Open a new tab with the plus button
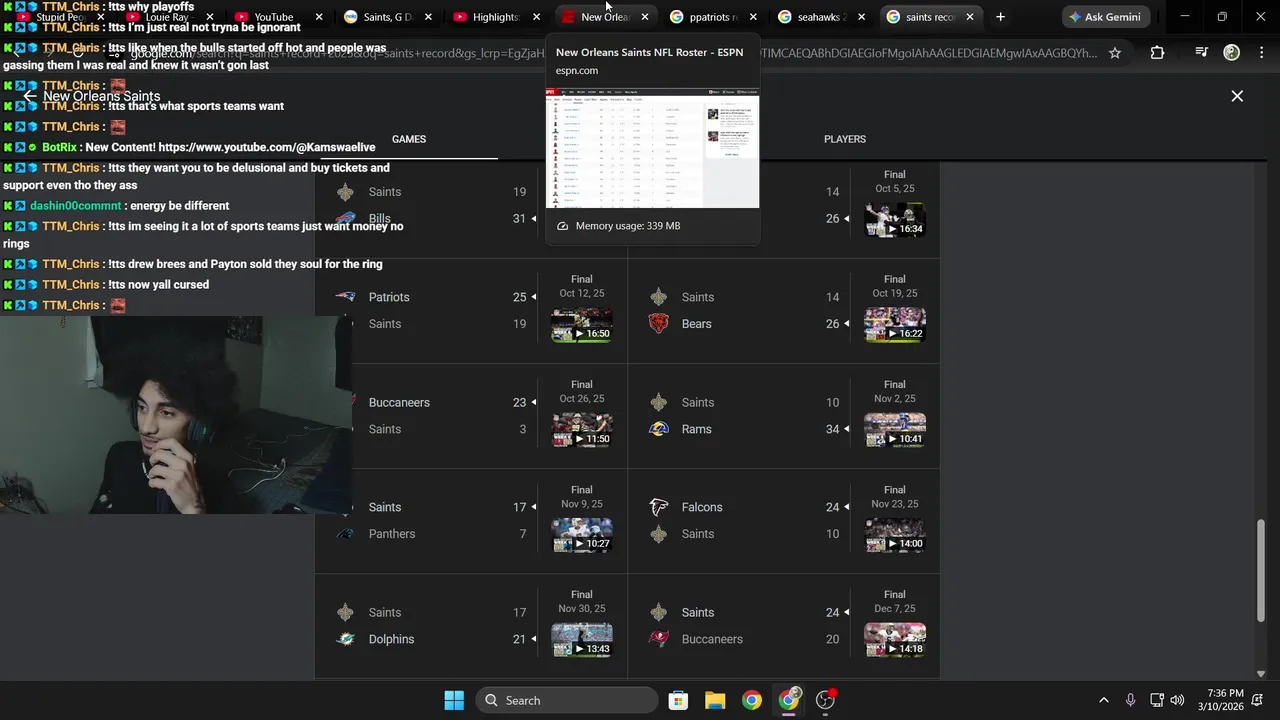 pyautogui.click(x=1000, y=17)
